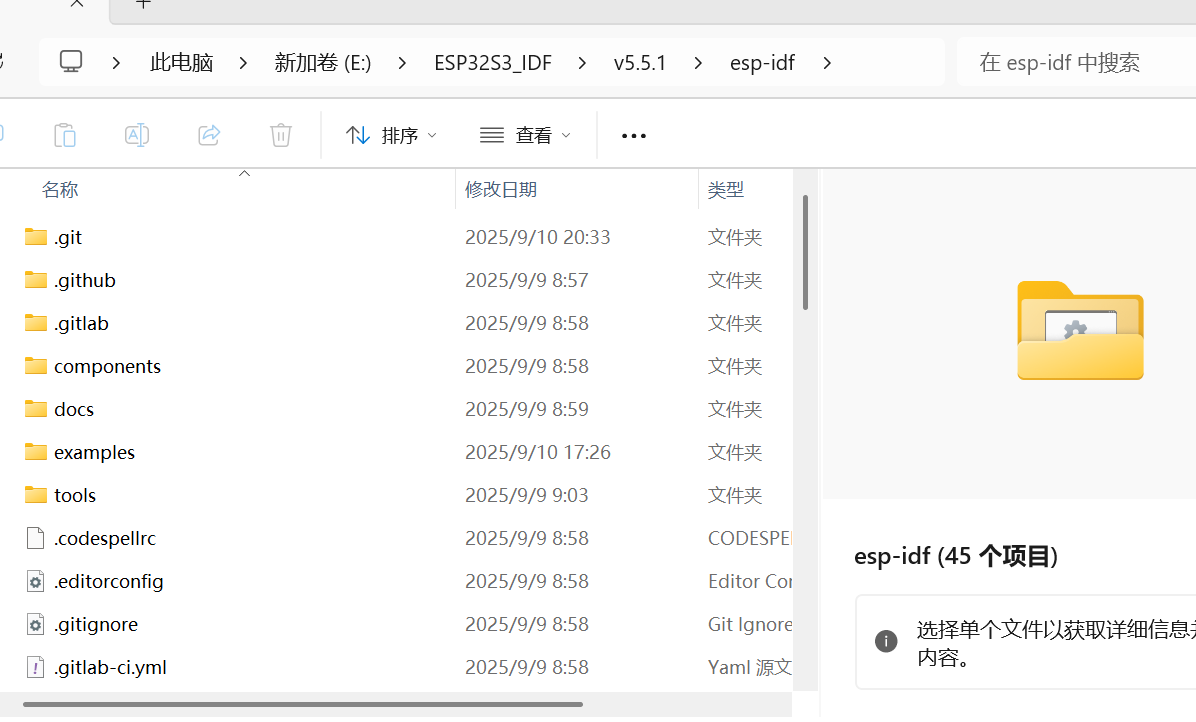The image size is (1196, 722).
Task: Click date 2025/9/10 20:33 of .git
Action: [x=538, y=237]
